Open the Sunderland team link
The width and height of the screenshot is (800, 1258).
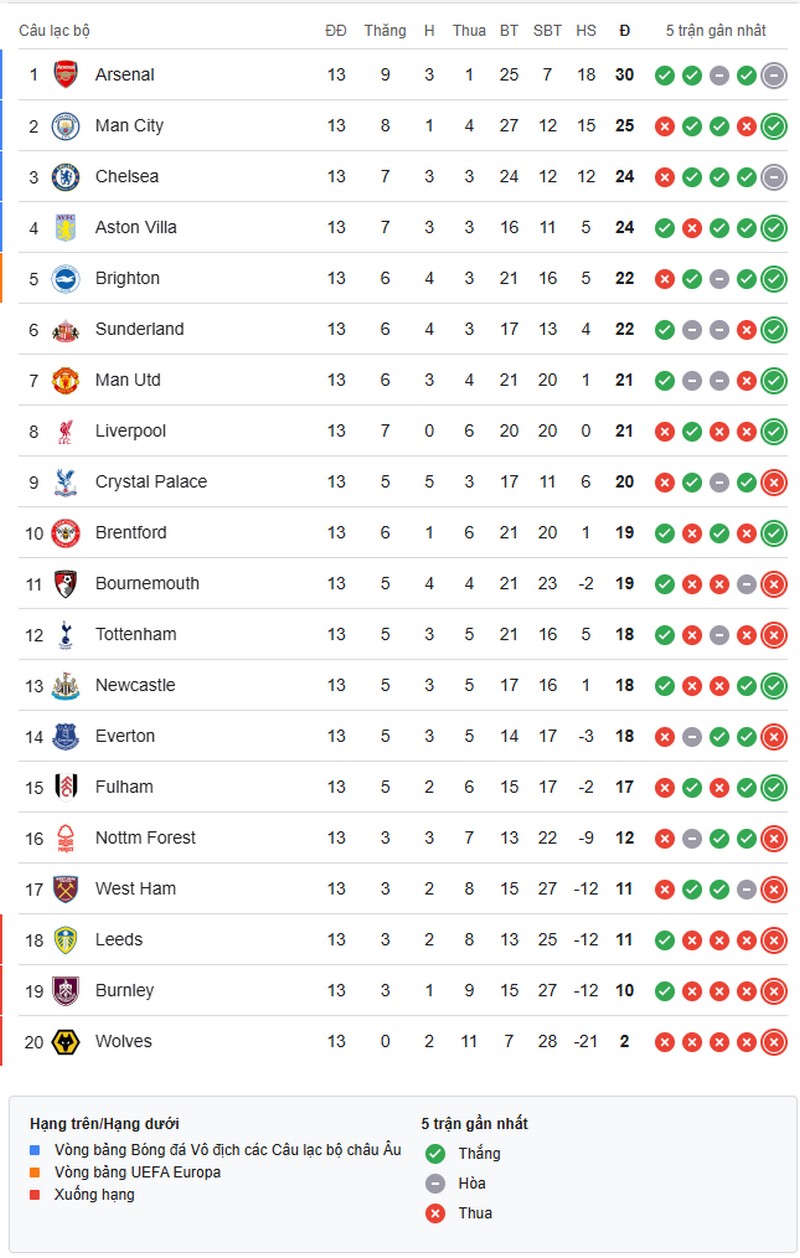139,329
